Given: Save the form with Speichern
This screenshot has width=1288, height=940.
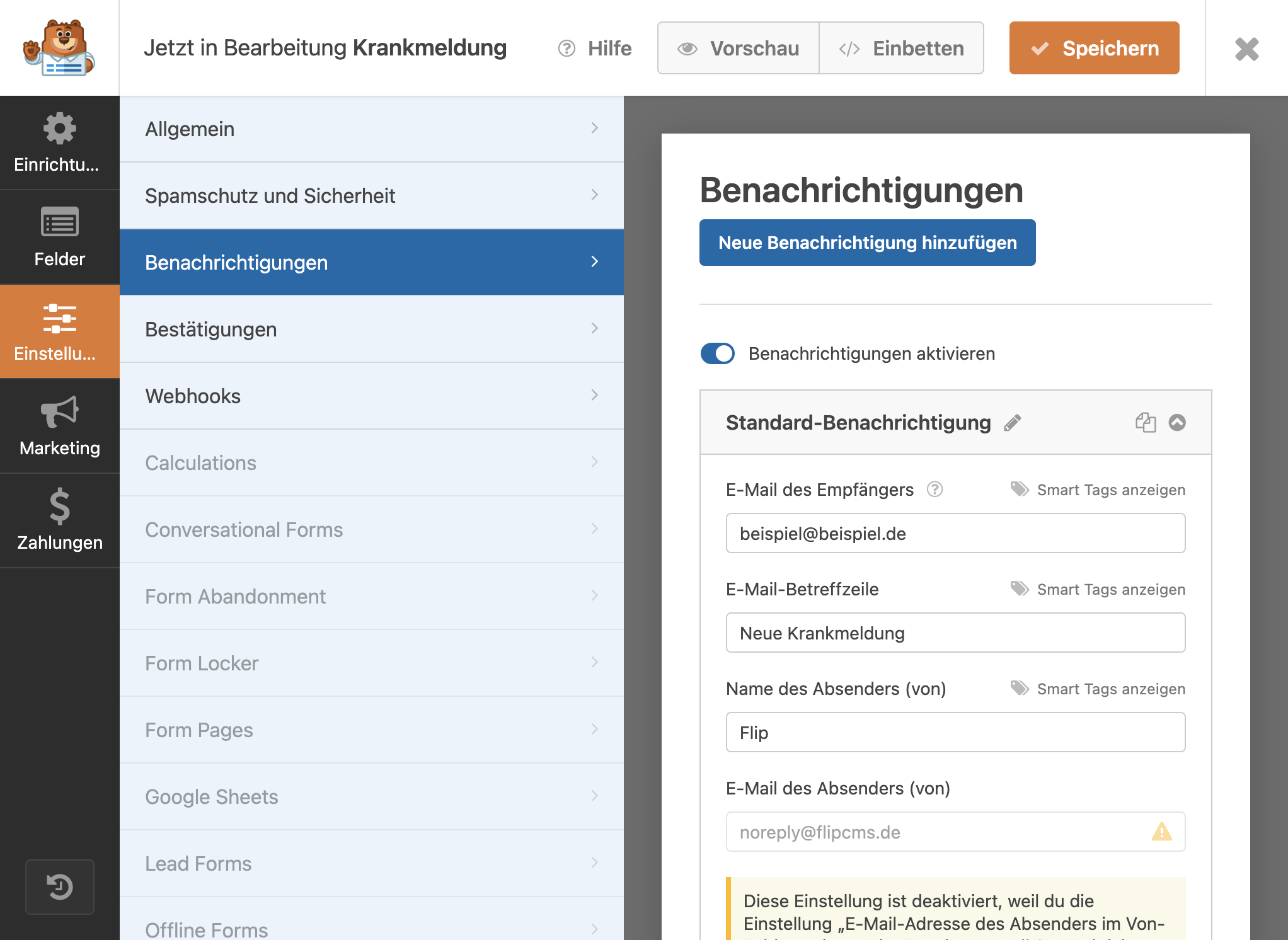Looking at the screenshot, I should pos(1095,49).
